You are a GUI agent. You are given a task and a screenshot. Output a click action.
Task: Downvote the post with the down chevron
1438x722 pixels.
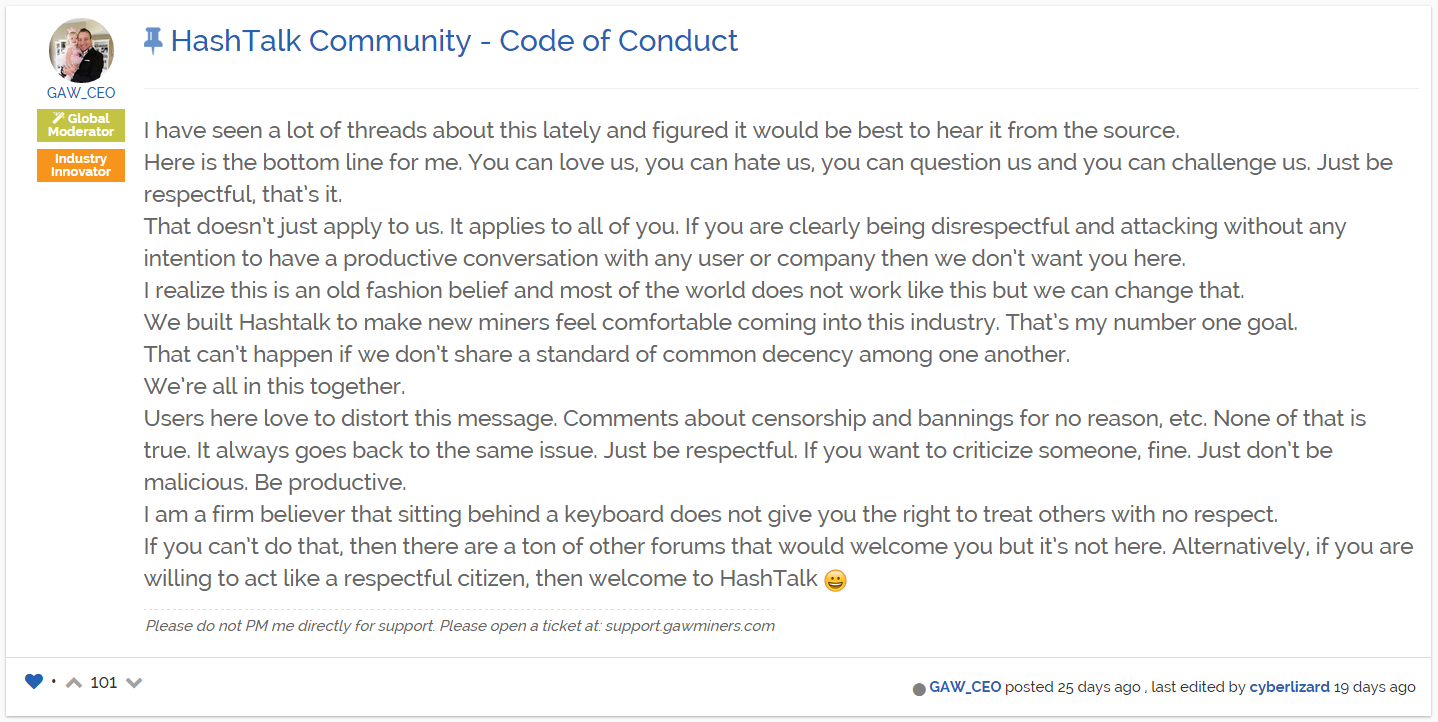pos(134,683)
